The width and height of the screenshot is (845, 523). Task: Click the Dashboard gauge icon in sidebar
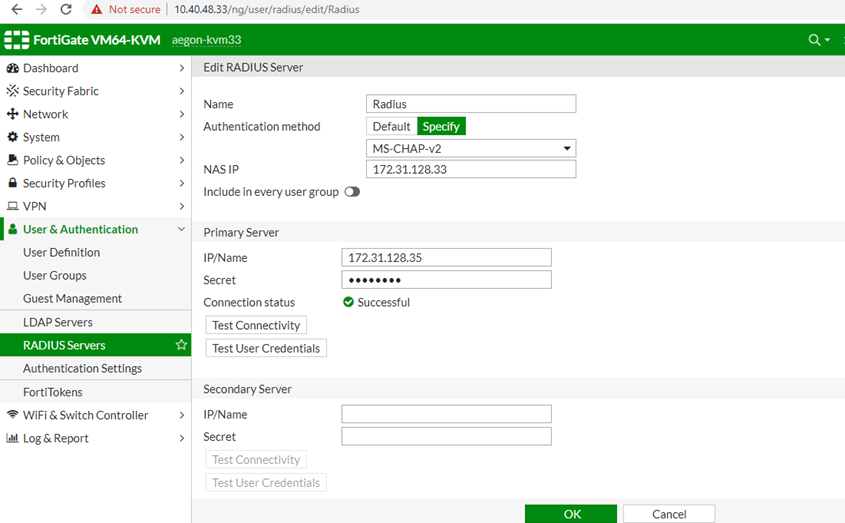pyautogui.click(x=13, y=68)
